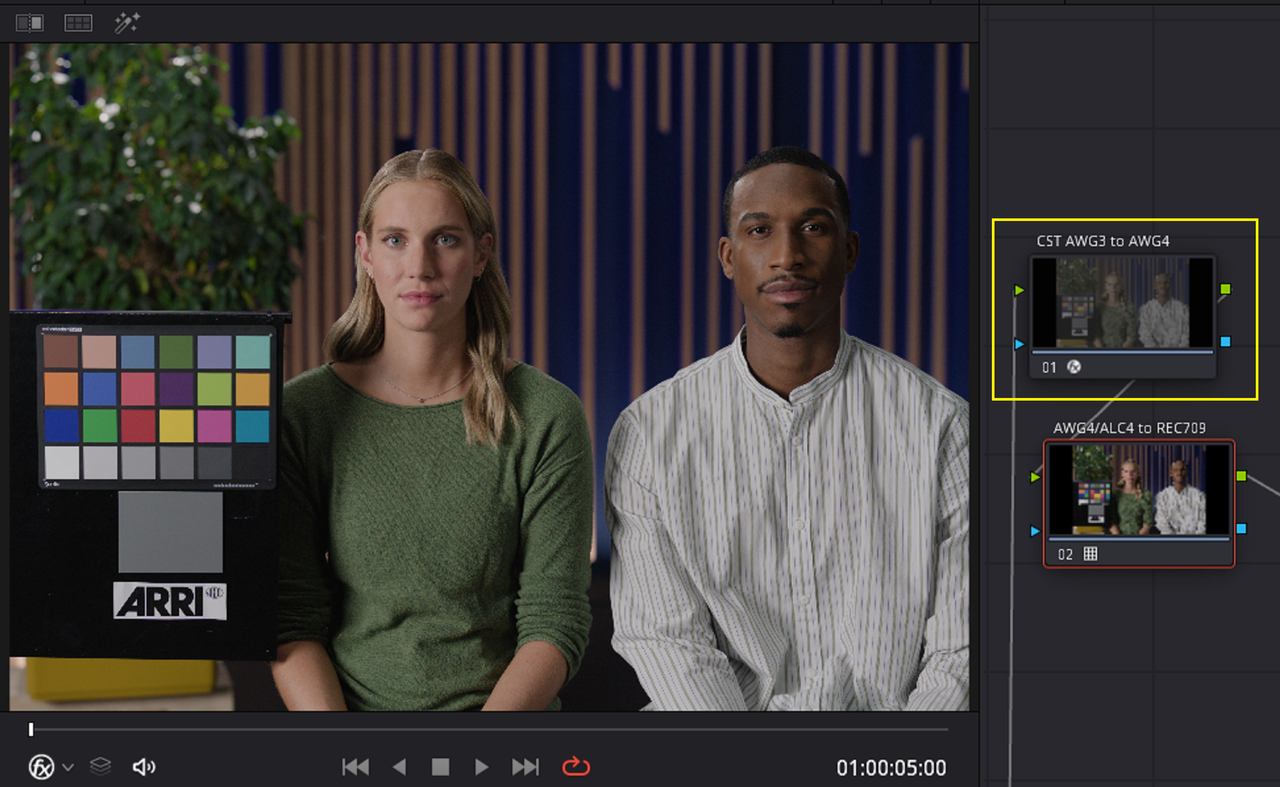Screen dimensions: 1280x787
Task: Play the clip in reverse
Action: click(x=399, y=767)
